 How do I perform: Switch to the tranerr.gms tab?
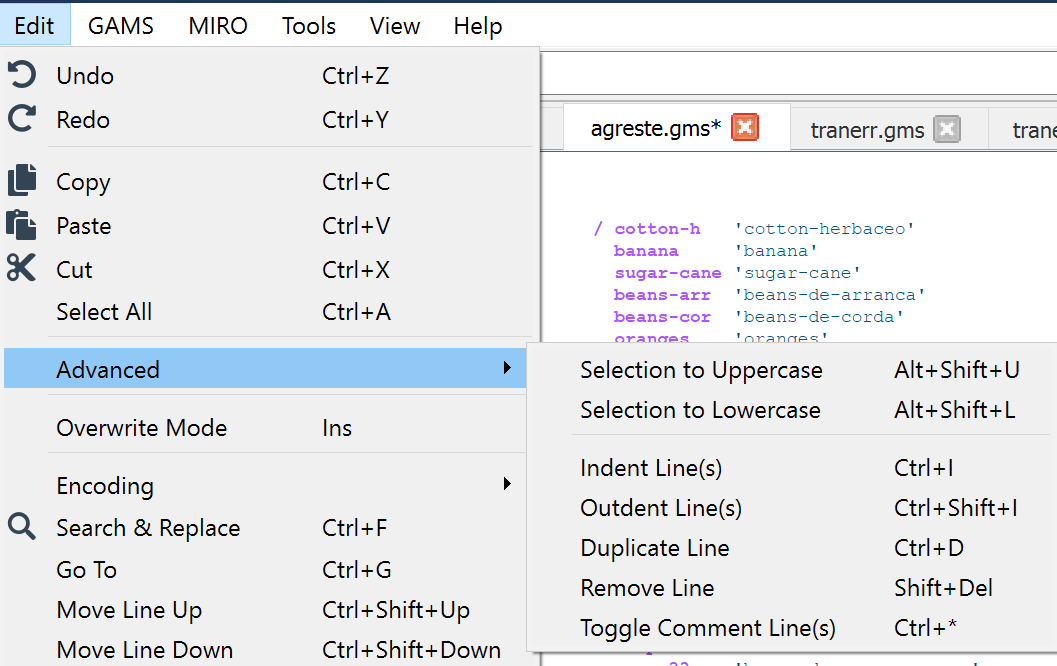(866, 130)
